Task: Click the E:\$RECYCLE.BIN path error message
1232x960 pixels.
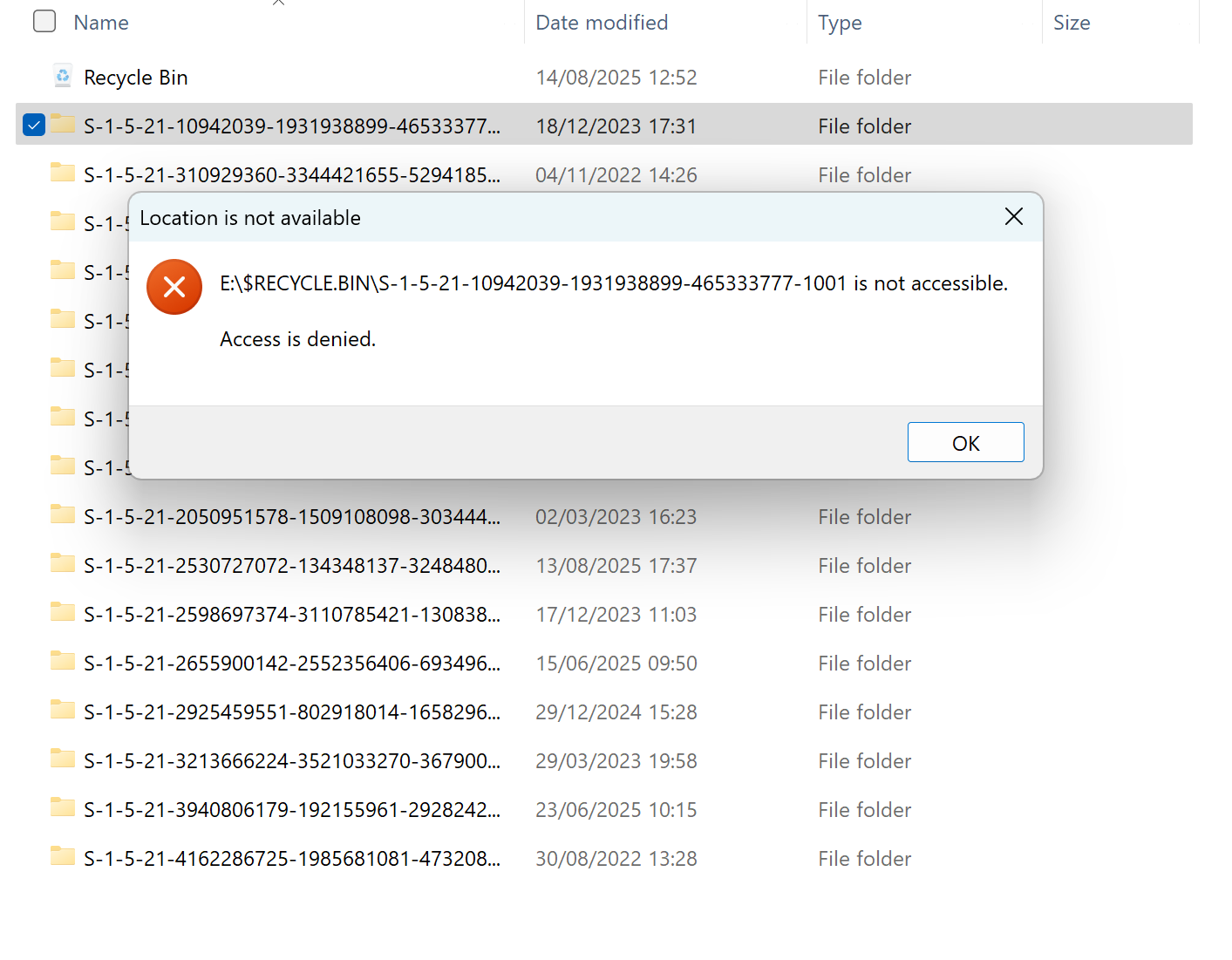Action: (x=614, y=283)
